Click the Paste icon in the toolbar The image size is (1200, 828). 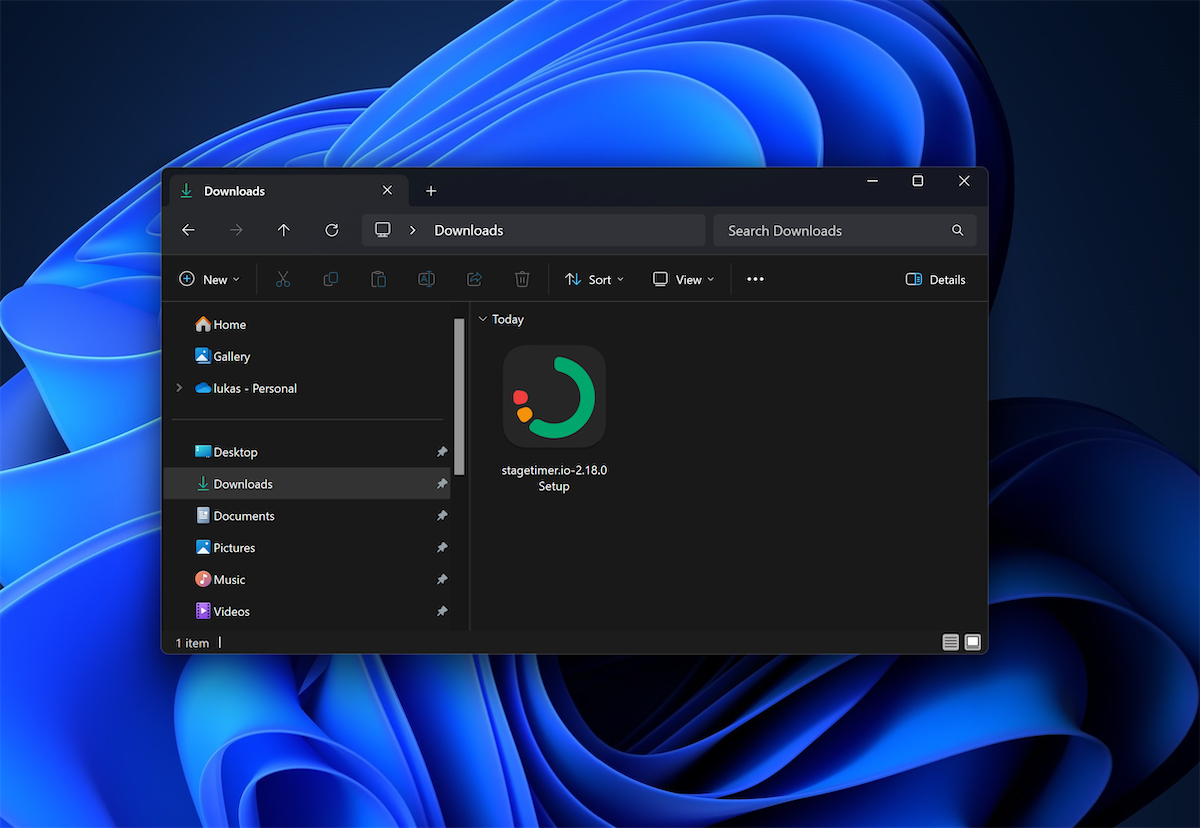pos(378,279)
